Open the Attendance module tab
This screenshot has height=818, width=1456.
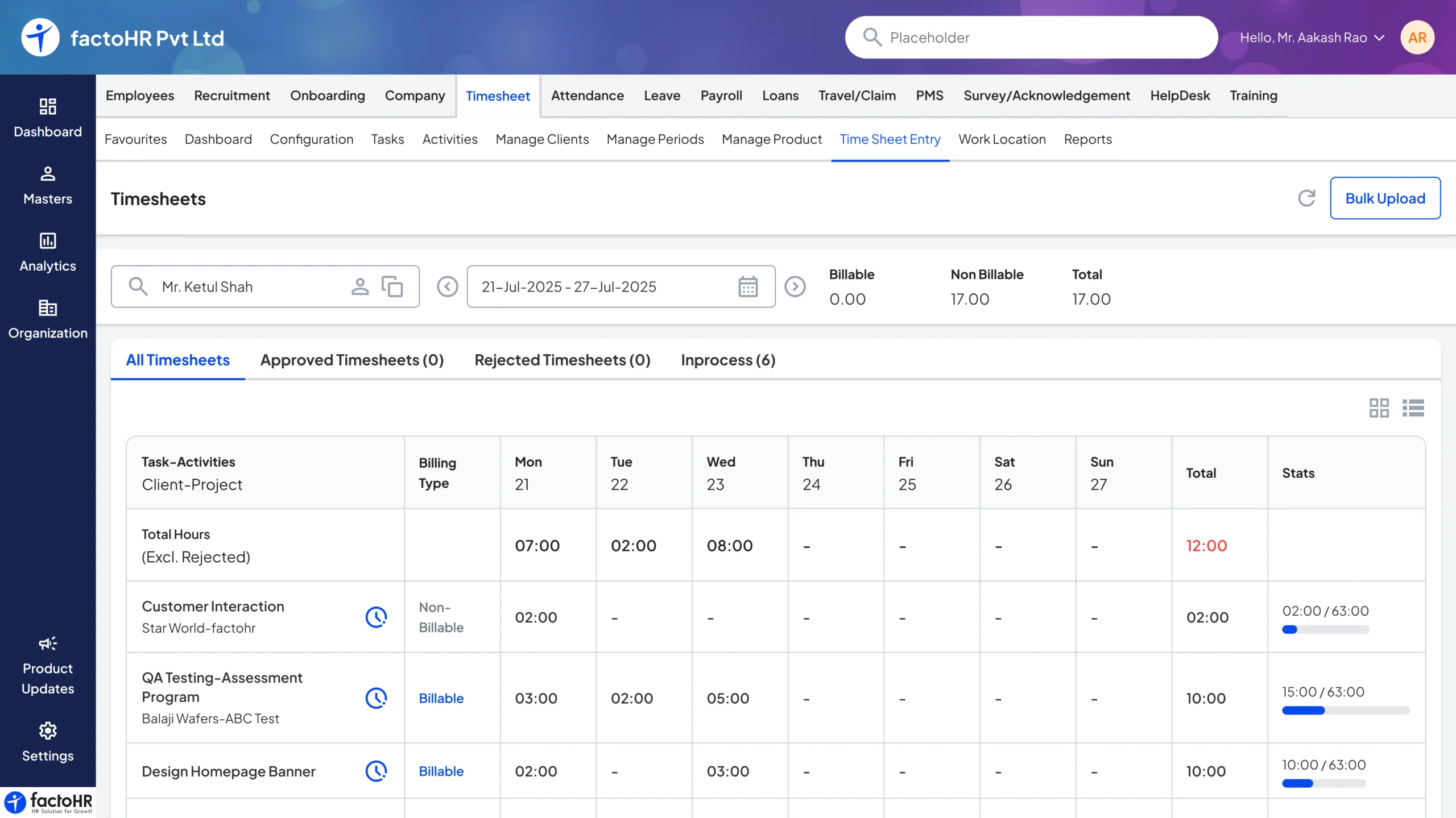click(588, 95)
